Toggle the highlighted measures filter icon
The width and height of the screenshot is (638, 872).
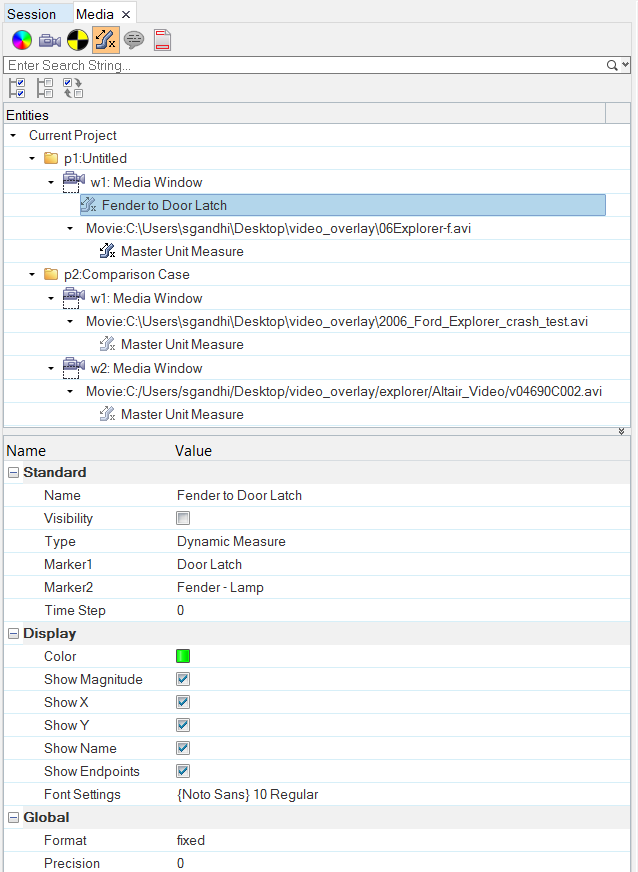106,40
